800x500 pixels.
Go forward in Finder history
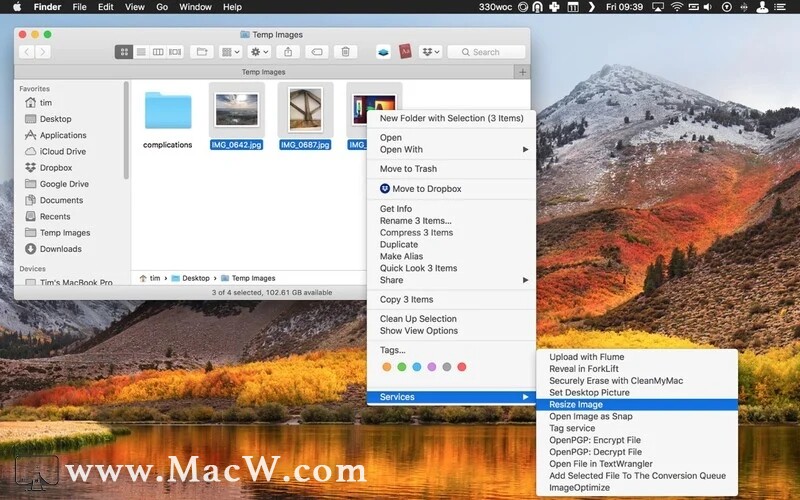click(43, 52)
